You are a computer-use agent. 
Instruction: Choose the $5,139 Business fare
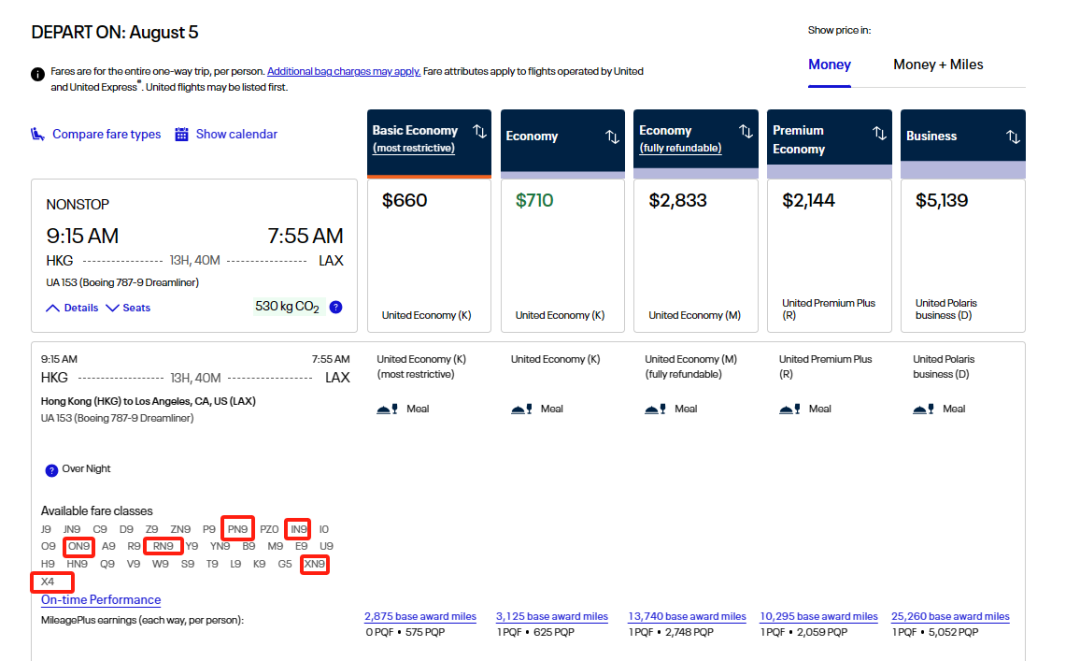pyautogui.click(x=963, y=255)
